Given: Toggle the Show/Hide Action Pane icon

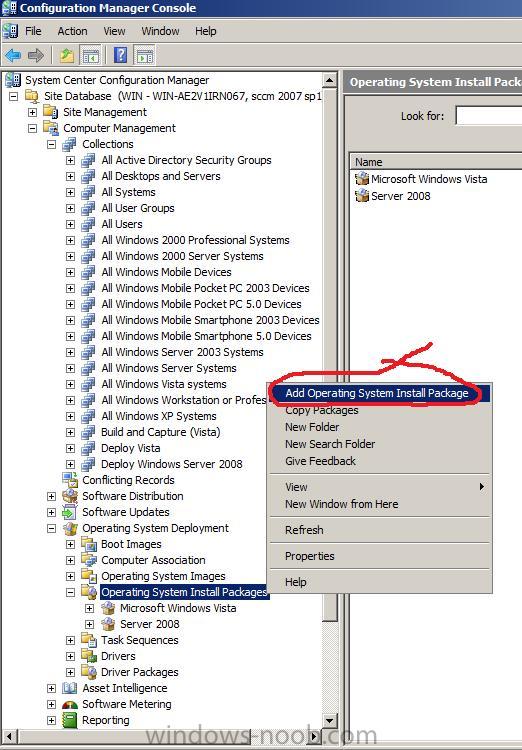Looking at the screenshot, I should coord(144,55).
